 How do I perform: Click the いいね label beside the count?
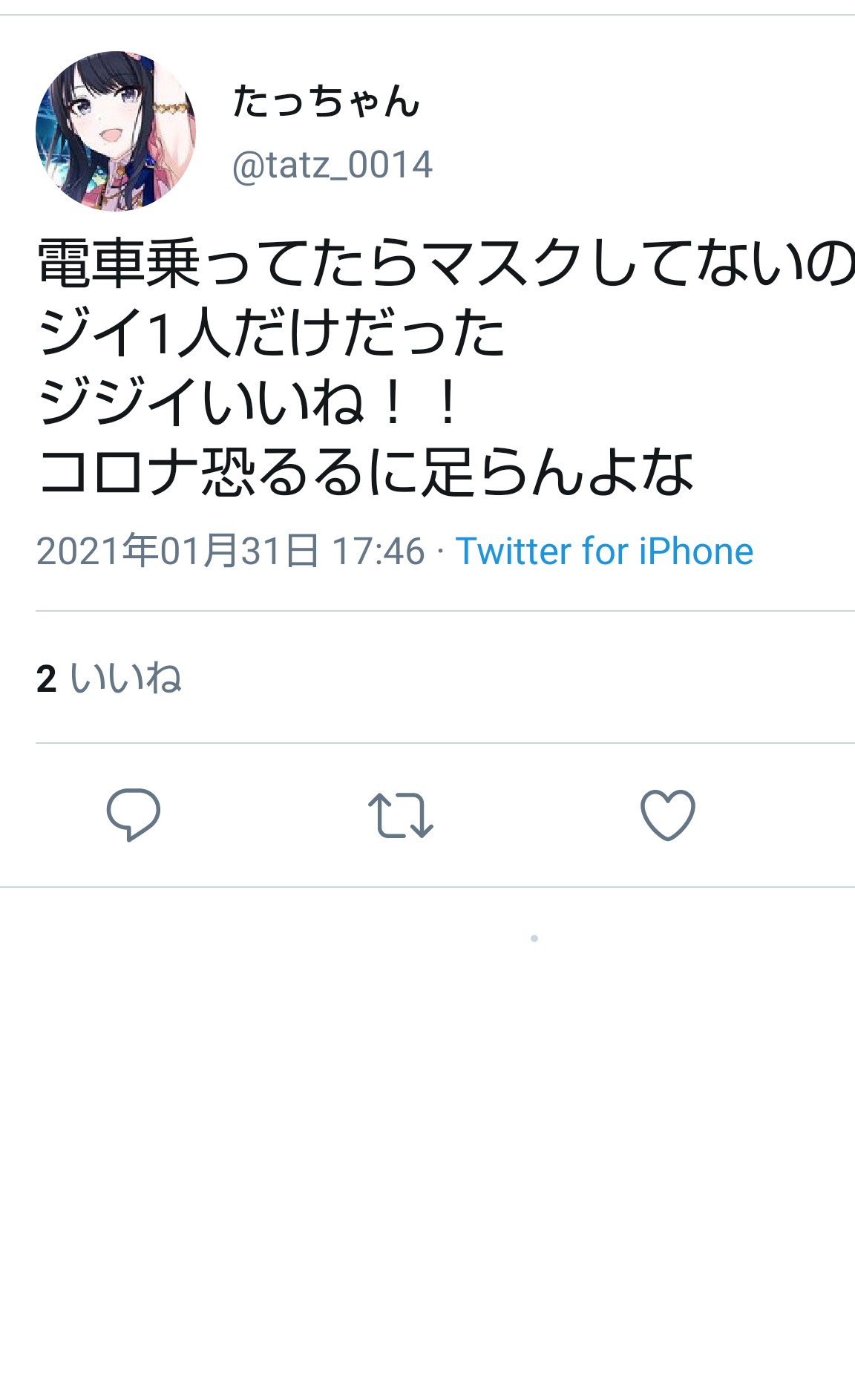126,678
